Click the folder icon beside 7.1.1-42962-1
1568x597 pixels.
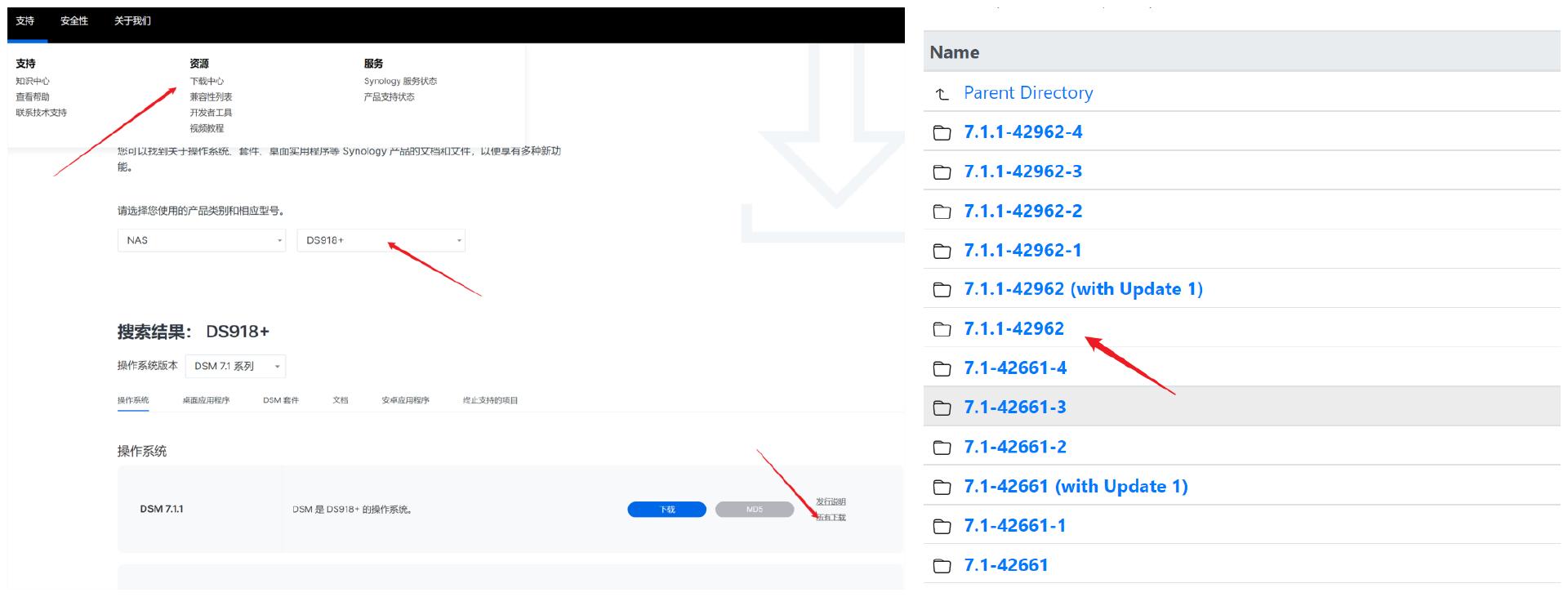[942, 251]
